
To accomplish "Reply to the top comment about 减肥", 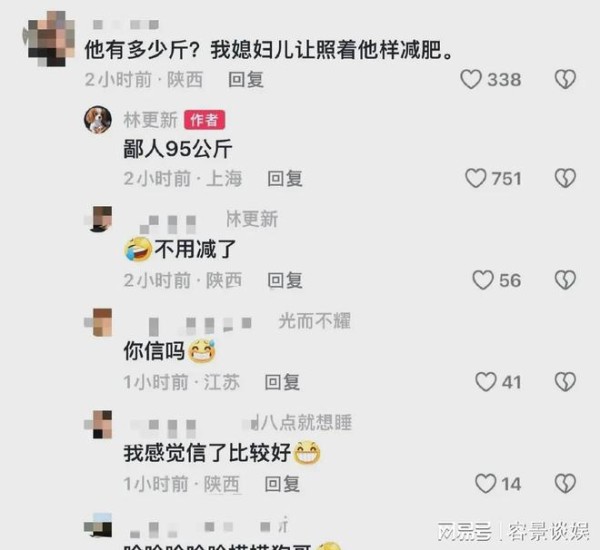I will click(x=246, y=80).
